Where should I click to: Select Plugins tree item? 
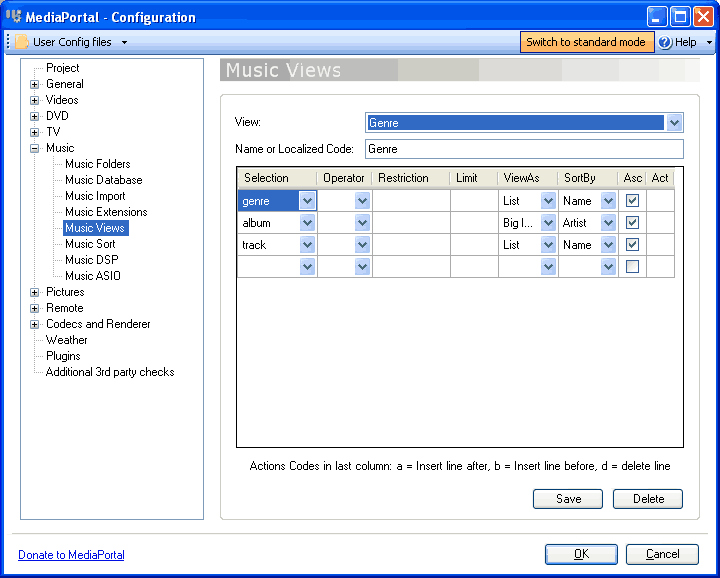coord(63,356)
